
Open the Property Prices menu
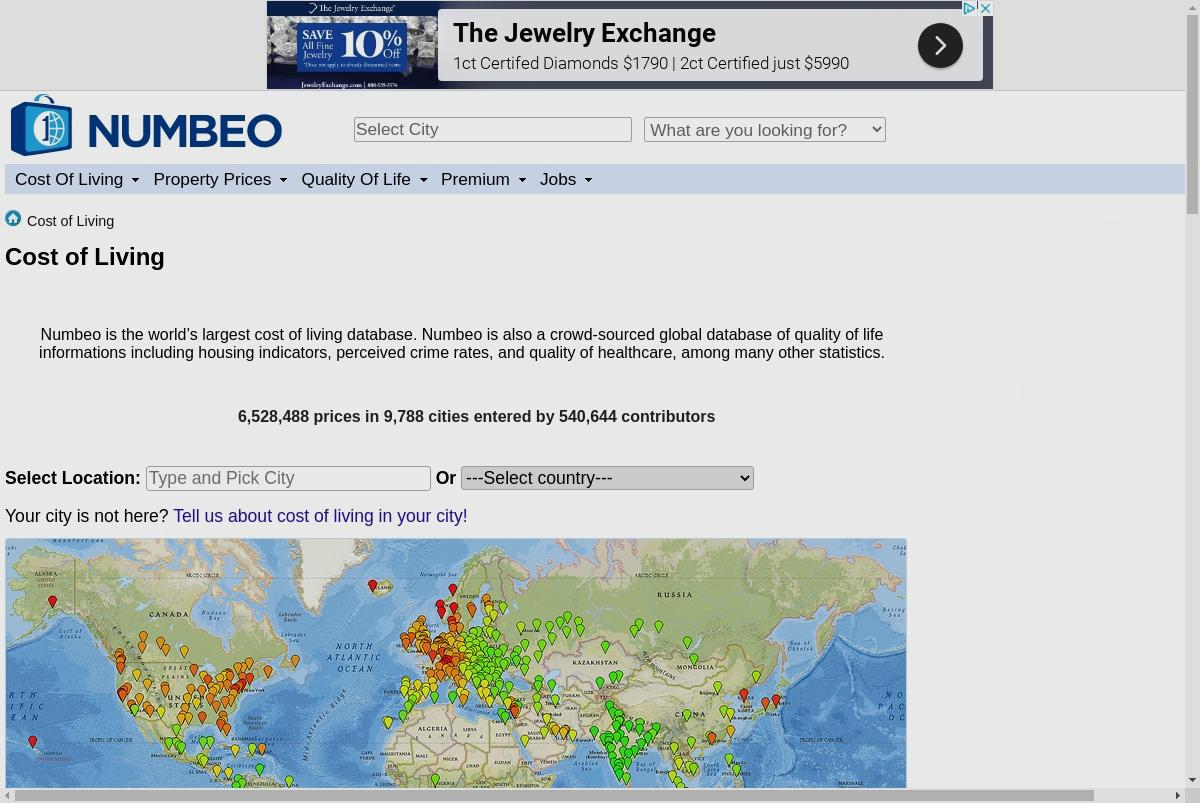220,179
